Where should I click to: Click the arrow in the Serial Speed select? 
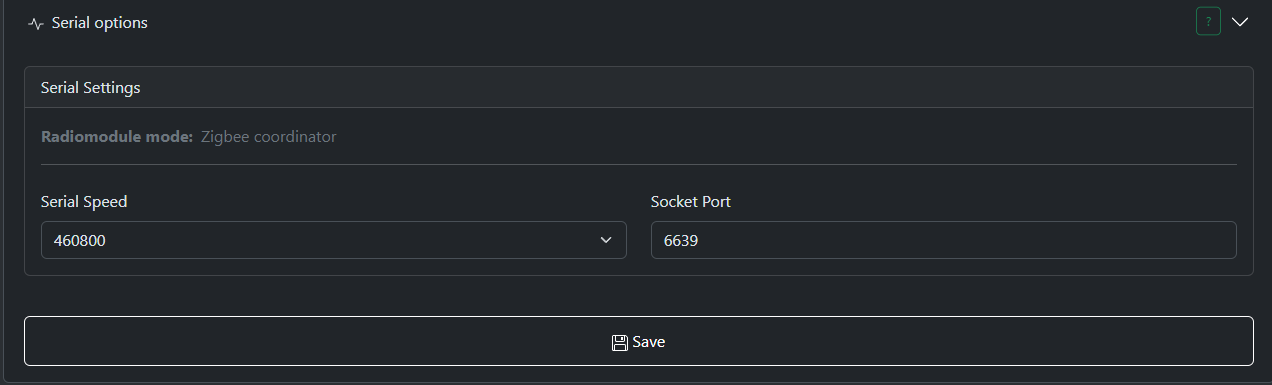[605, 240]
